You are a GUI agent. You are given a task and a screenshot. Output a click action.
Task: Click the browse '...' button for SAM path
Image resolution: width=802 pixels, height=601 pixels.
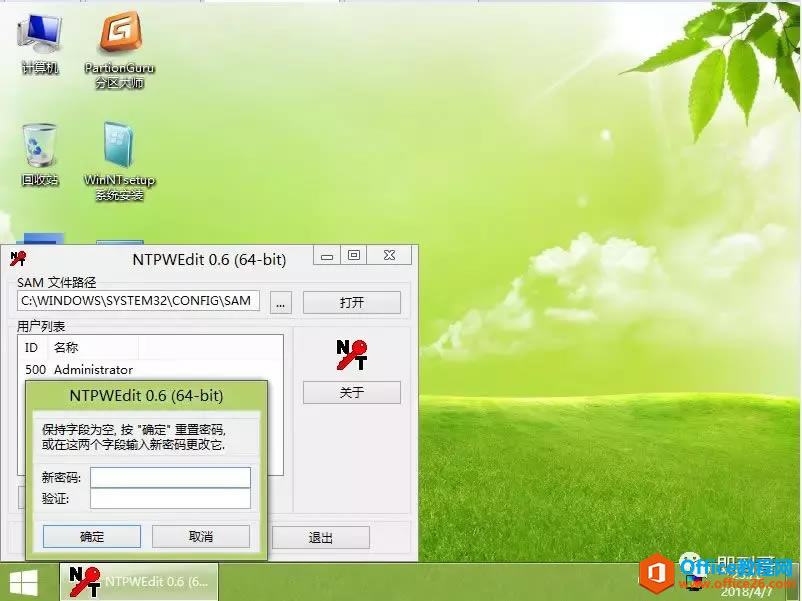280,303
